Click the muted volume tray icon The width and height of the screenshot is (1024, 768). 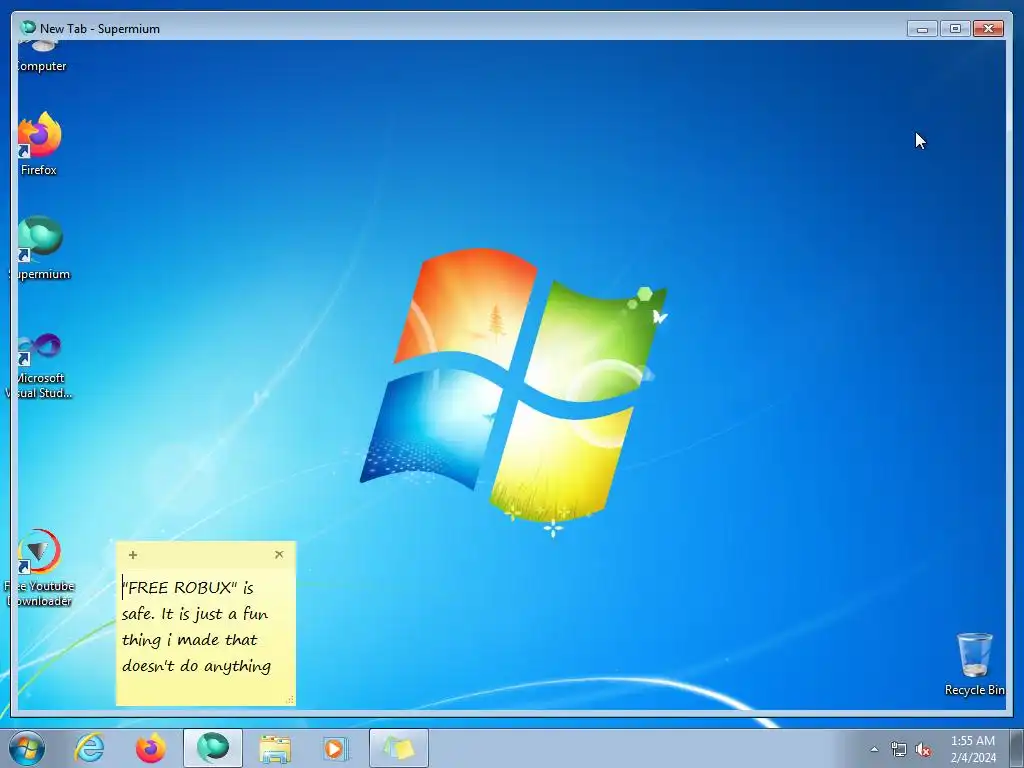point(923,749)
